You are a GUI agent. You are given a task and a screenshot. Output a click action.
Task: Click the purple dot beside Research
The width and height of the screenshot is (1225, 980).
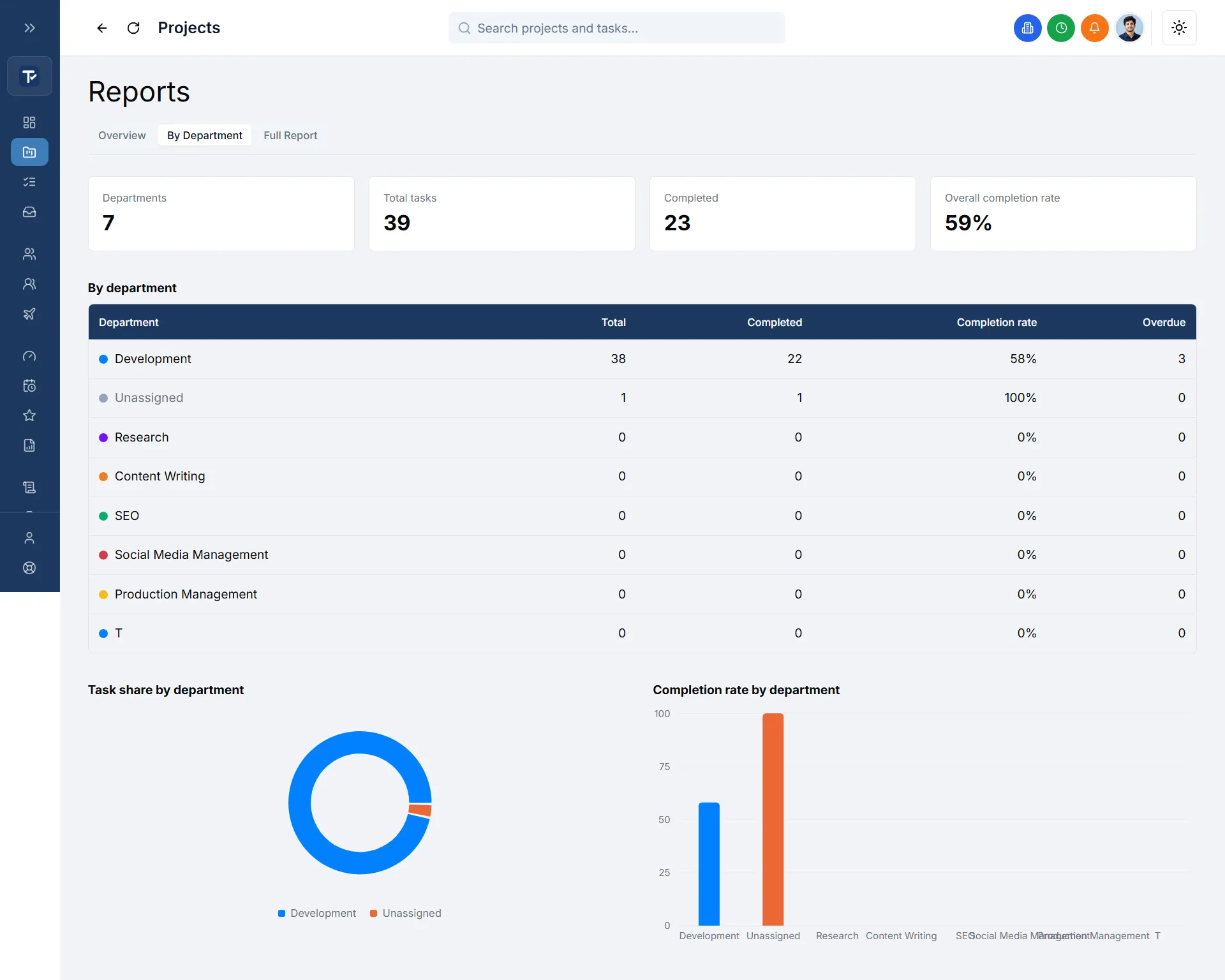point(103,438)
